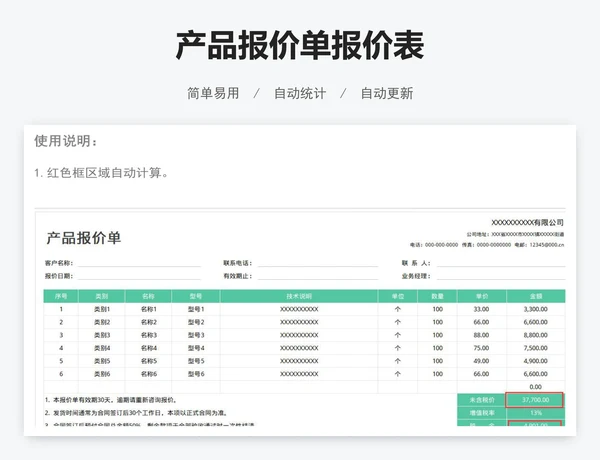Click cell 类别4 in row 4
The width and height of the screenshot is (600, 460).
(102, 348)
